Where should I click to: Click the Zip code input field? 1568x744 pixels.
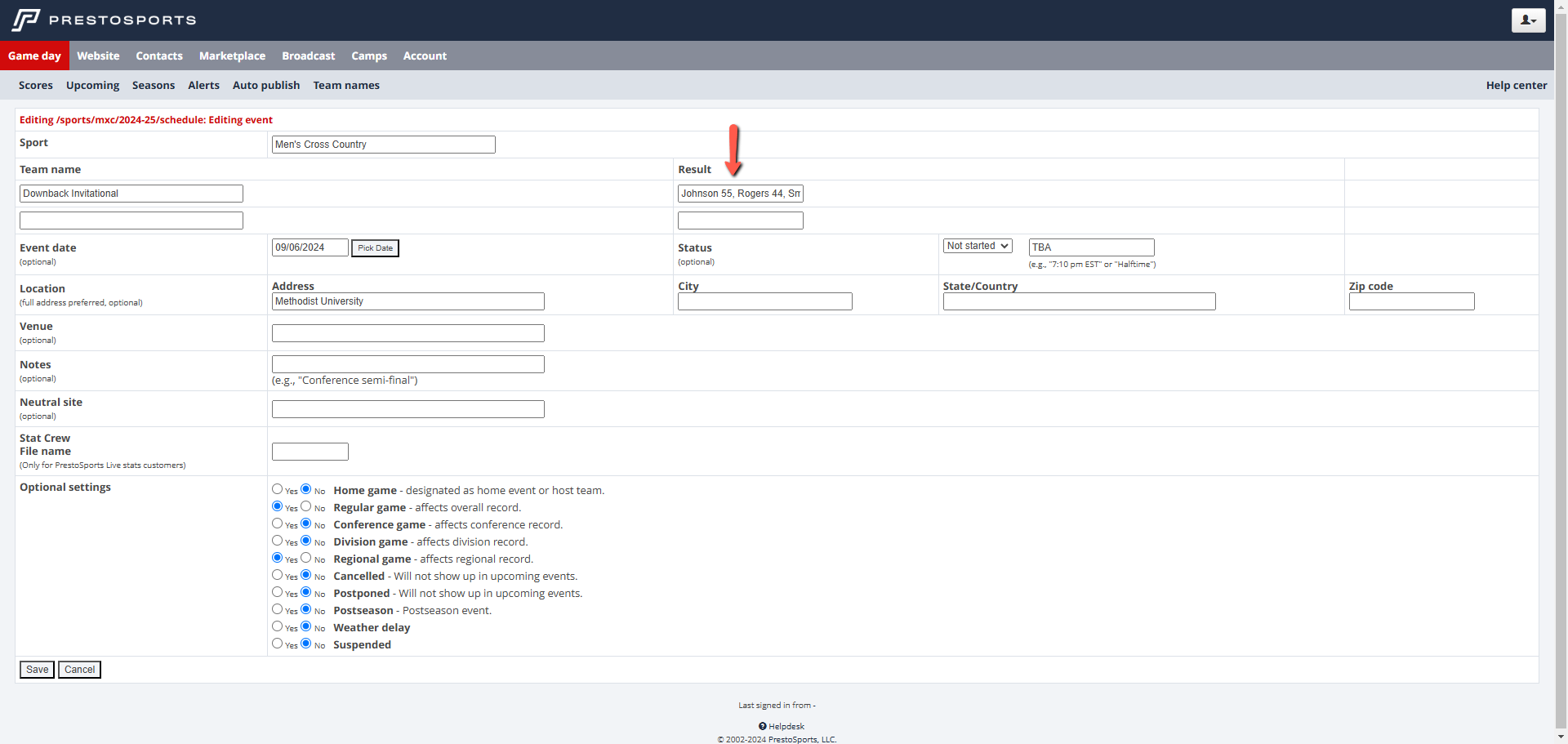pos(1412,301)
